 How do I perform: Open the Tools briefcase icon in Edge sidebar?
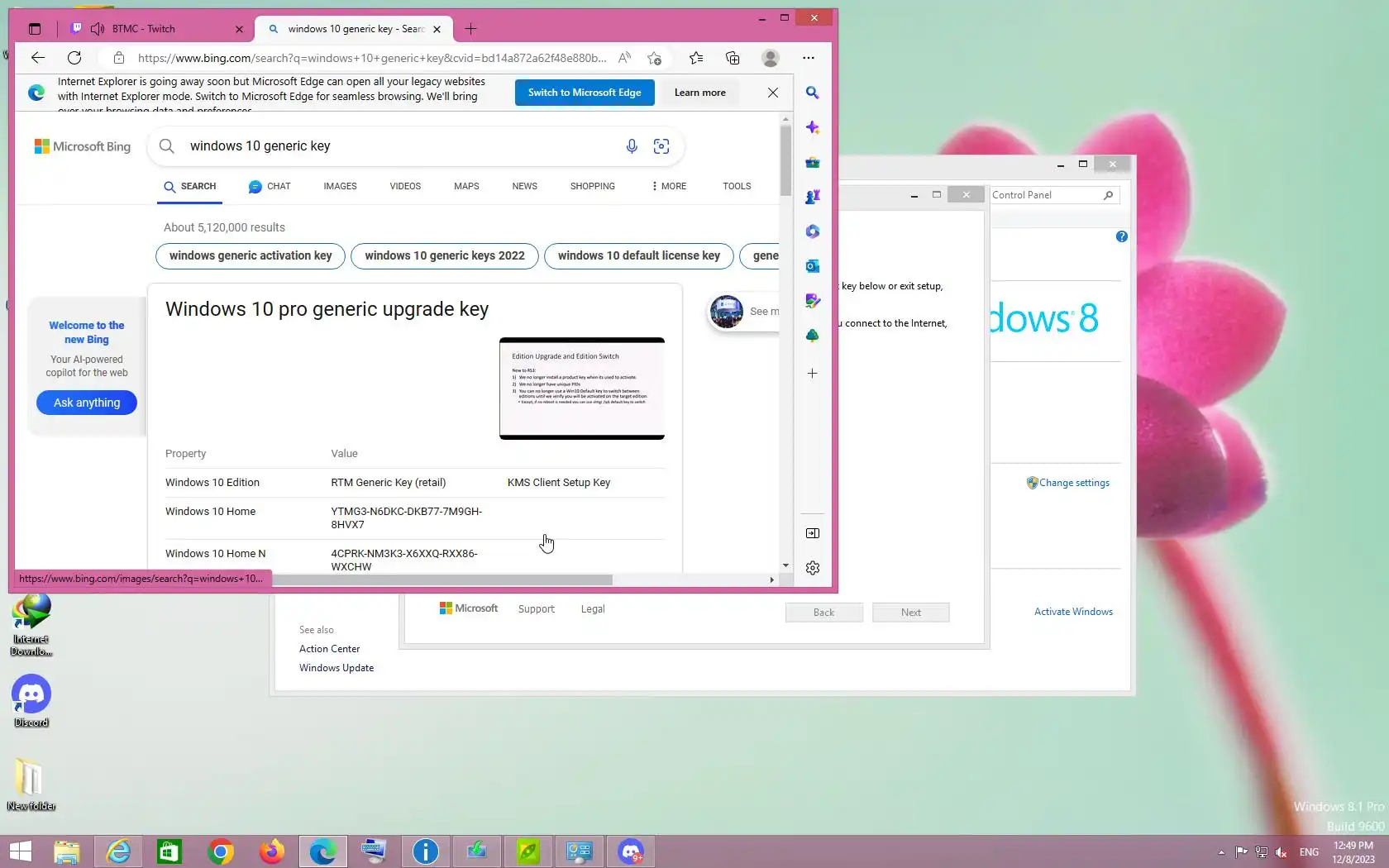point(813,162)
